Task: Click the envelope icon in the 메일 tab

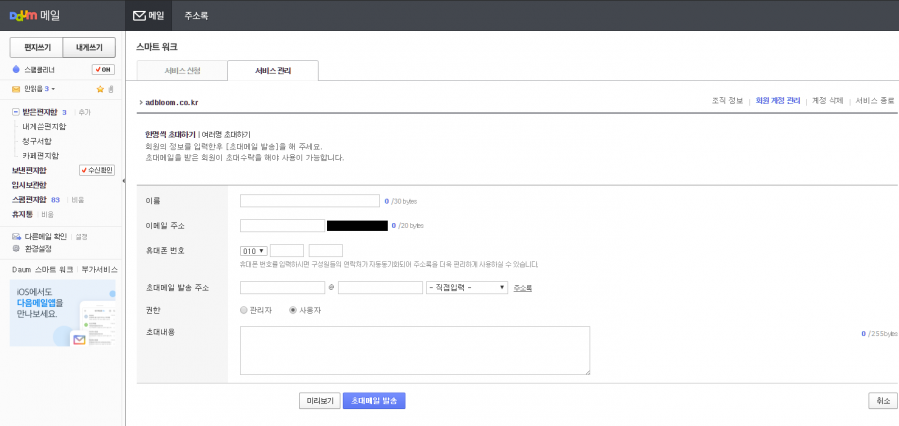Action: (x=139, y=15)
